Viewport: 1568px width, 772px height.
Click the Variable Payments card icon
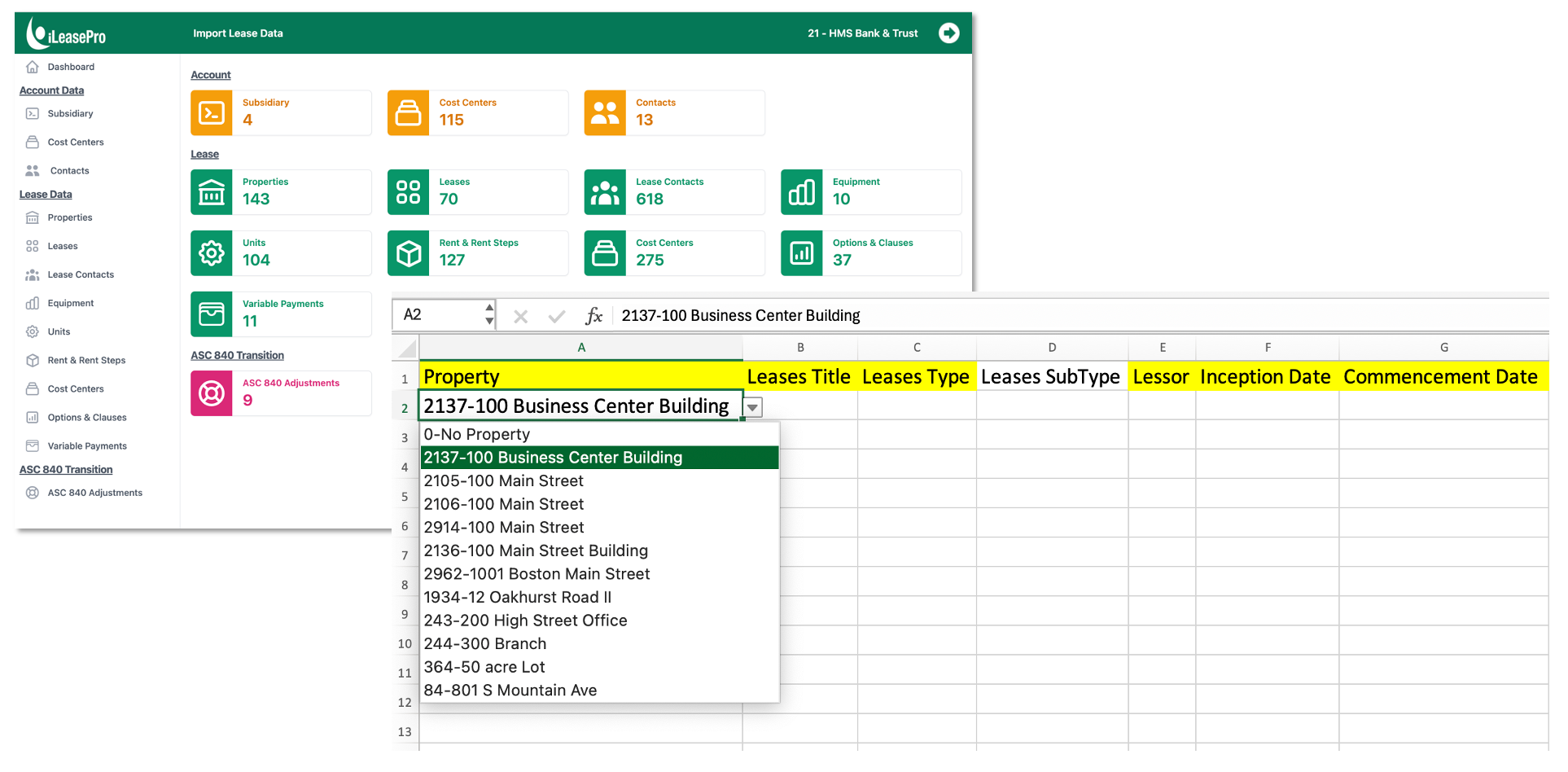(212, 314)
